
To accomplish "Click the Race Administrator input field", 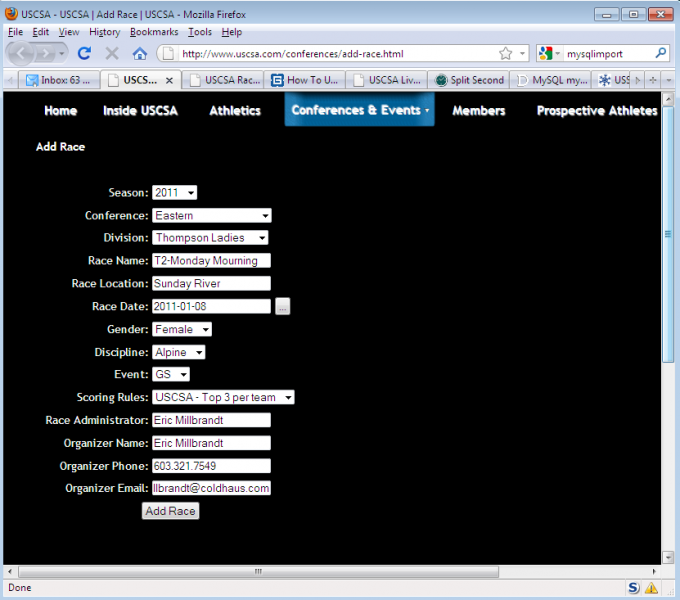I will point(211,420).
